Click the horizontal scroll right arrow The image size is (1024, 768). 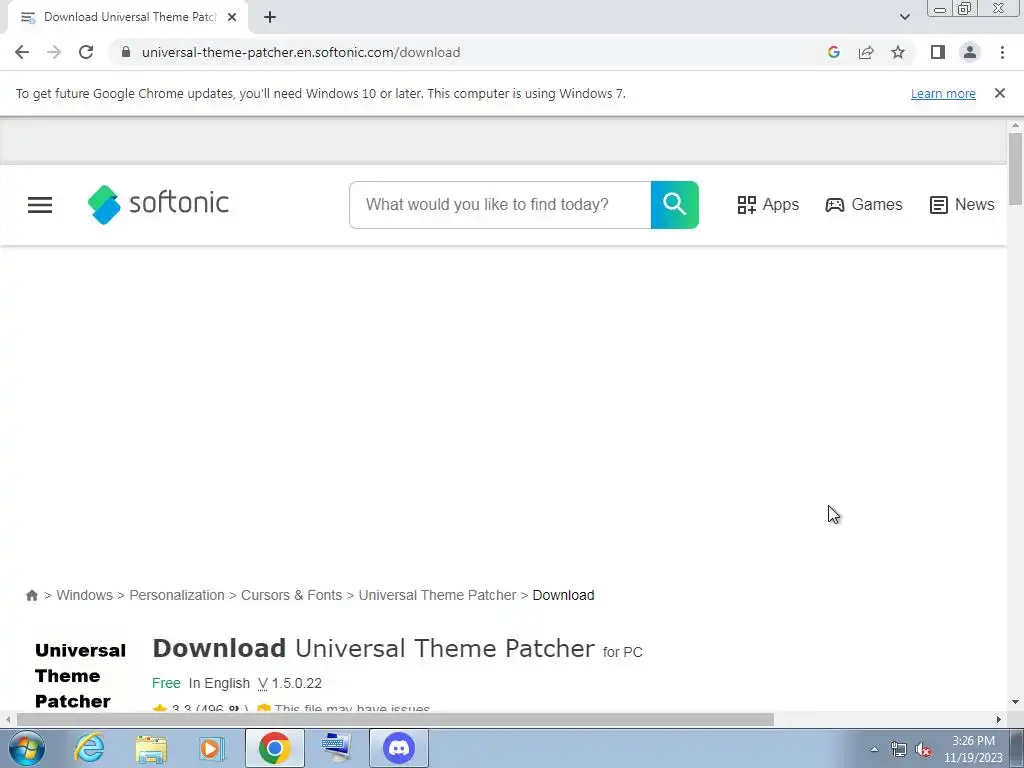pos(999,720)
